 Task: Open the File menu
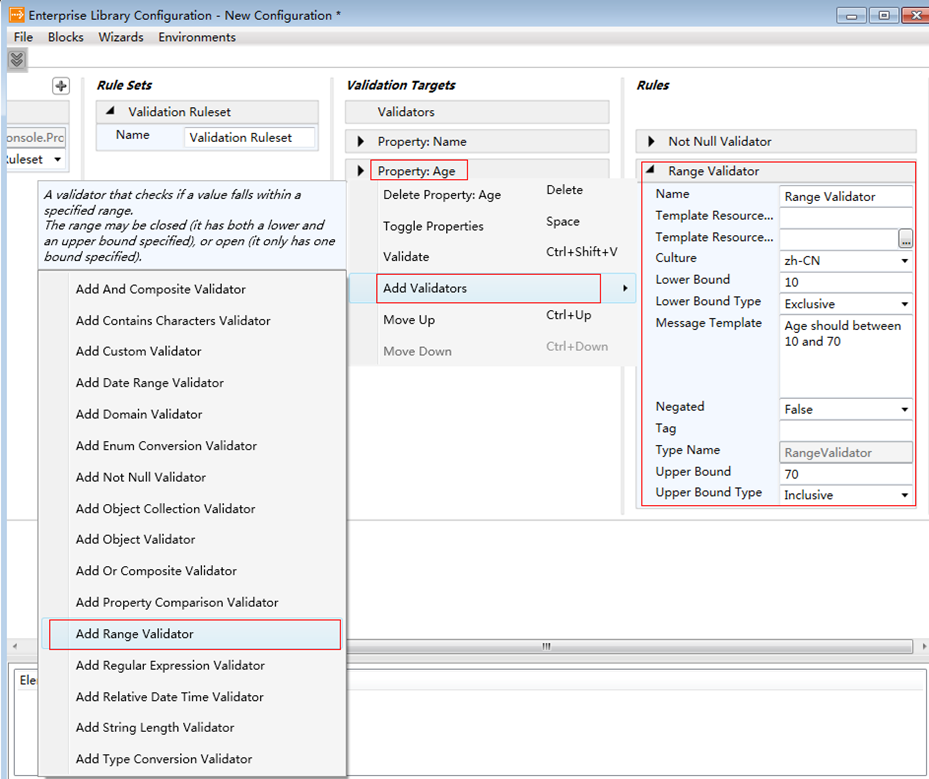click(23, 37)
